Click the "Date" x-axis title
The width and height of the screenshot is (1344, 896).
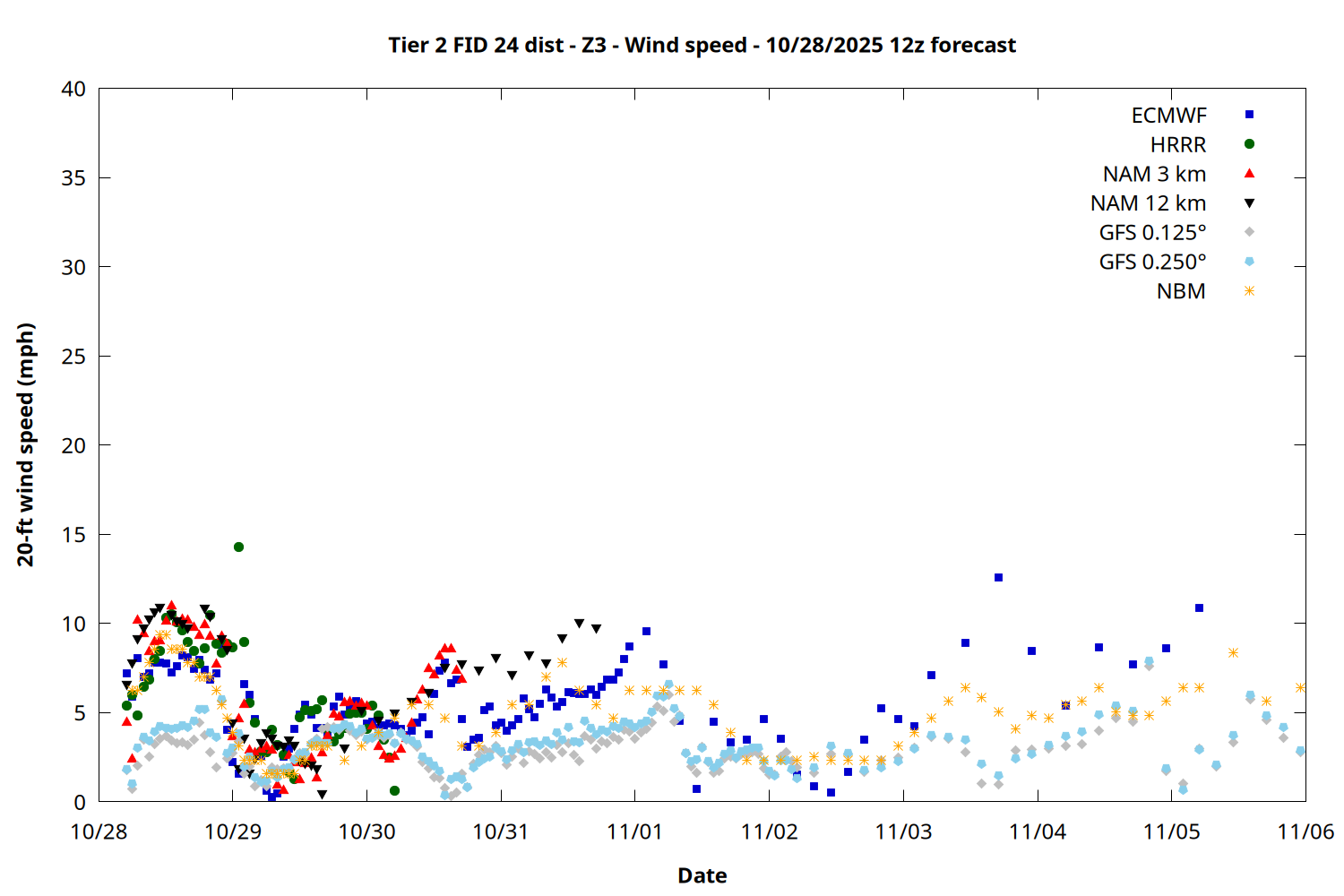702,875
